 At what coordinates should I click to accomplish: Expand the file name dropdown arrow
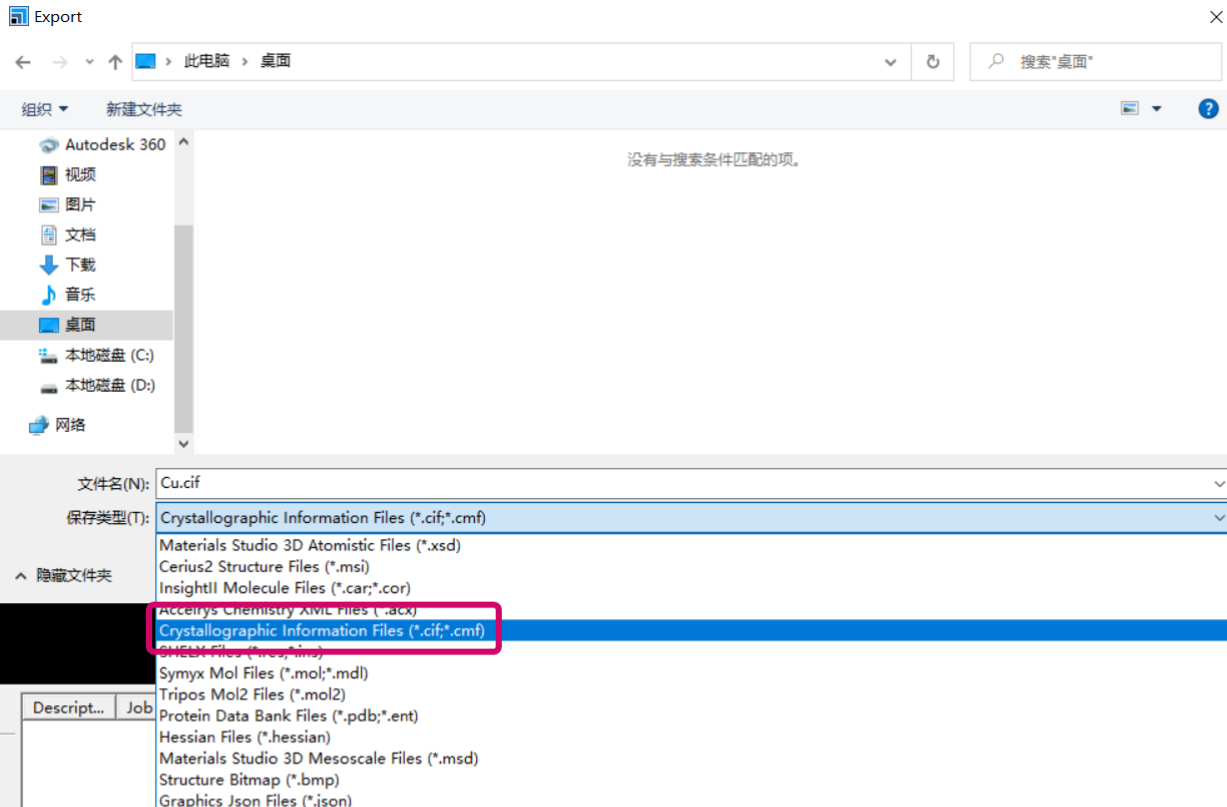pos(1218,484)
